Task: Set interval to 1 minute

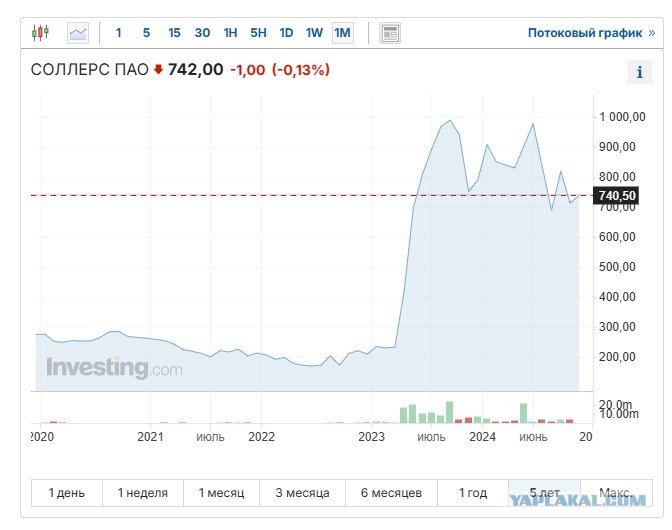Action: (119, 33)
